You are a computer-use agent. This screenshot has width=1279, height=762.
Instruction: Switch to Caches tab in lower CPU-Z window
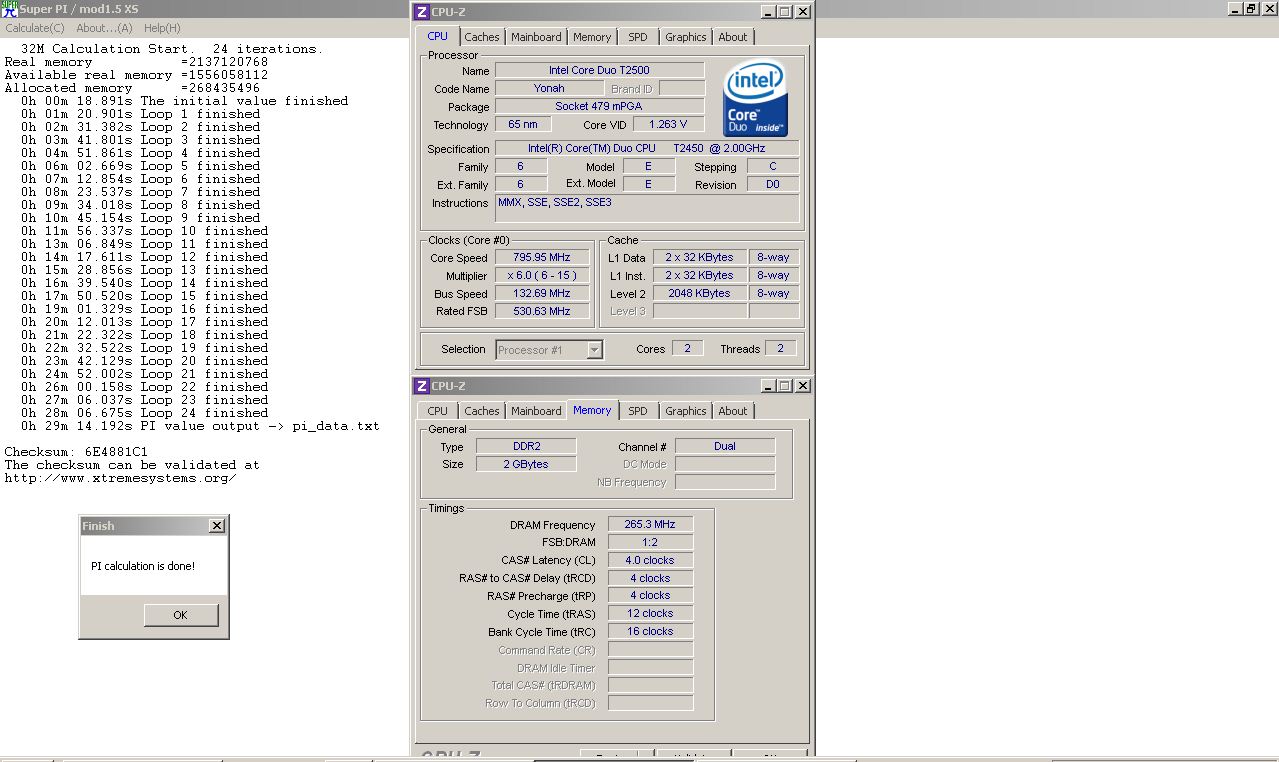[482, 411]
